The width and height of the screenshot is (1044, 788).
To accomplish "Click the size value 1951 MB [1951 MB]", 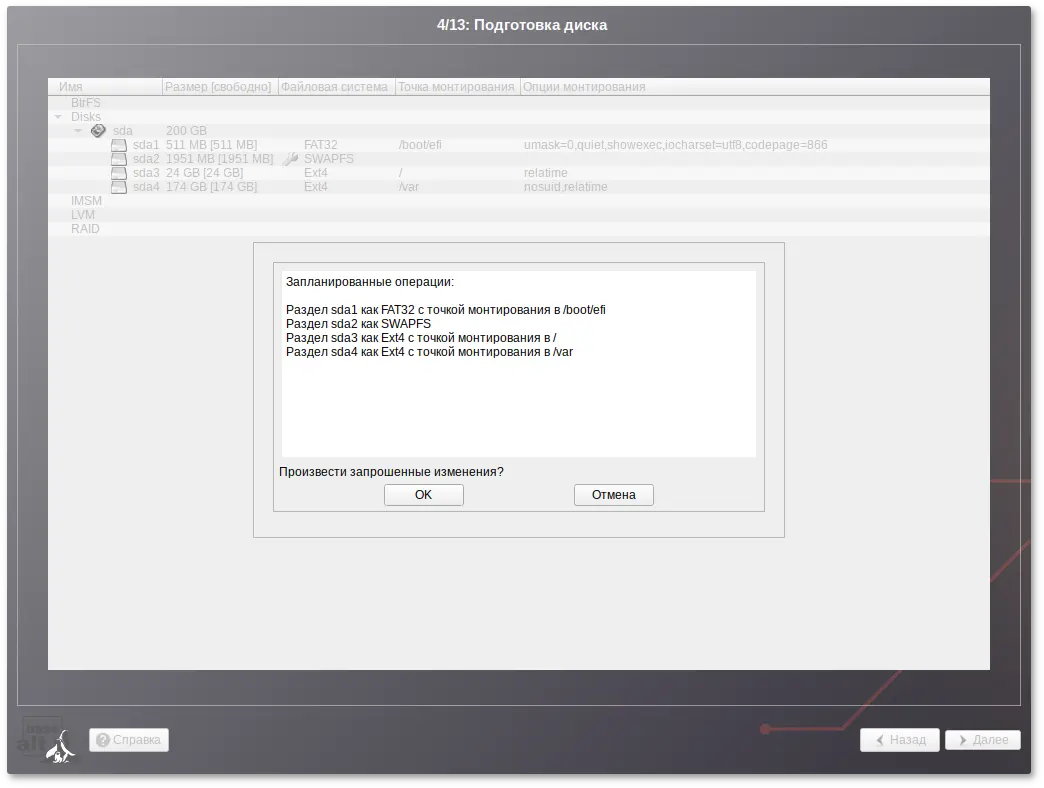I will [220, 158].
